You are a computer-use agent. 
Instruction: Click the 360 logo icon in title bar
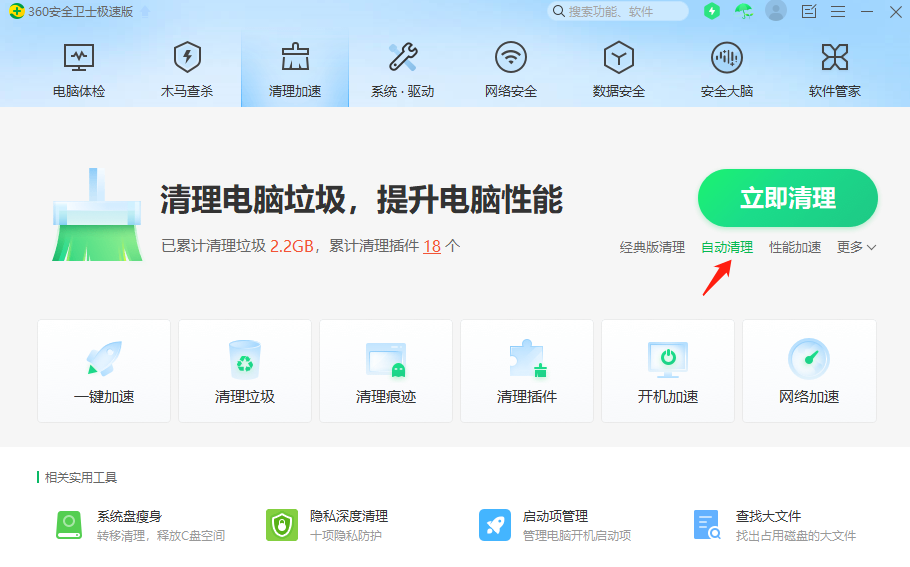(16, 12)
